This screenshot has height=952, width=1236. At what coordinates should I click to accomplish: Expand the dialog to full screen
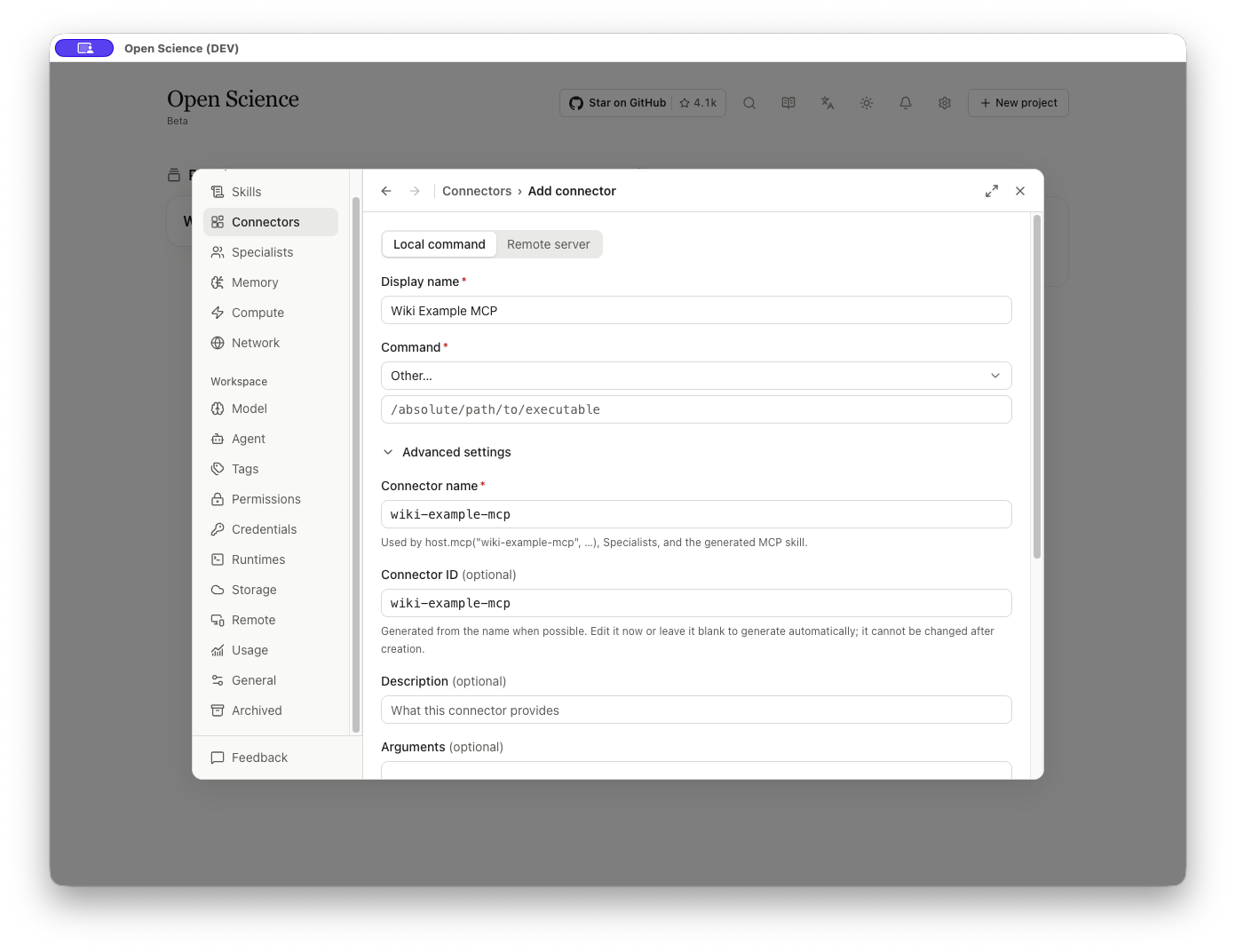point(992,191)
